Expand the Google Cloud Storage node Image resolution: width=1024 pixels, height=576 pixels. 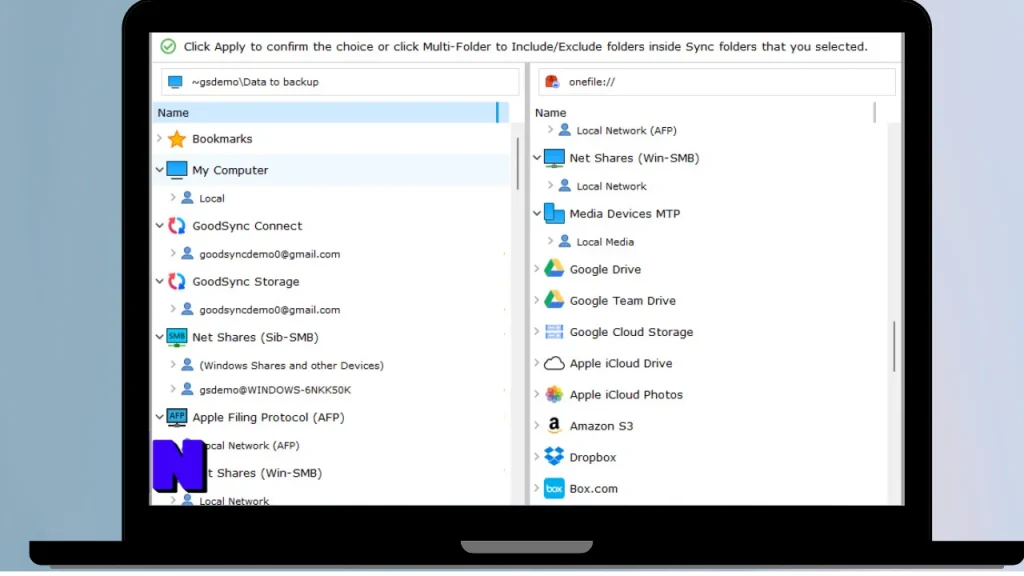[537, 331]
